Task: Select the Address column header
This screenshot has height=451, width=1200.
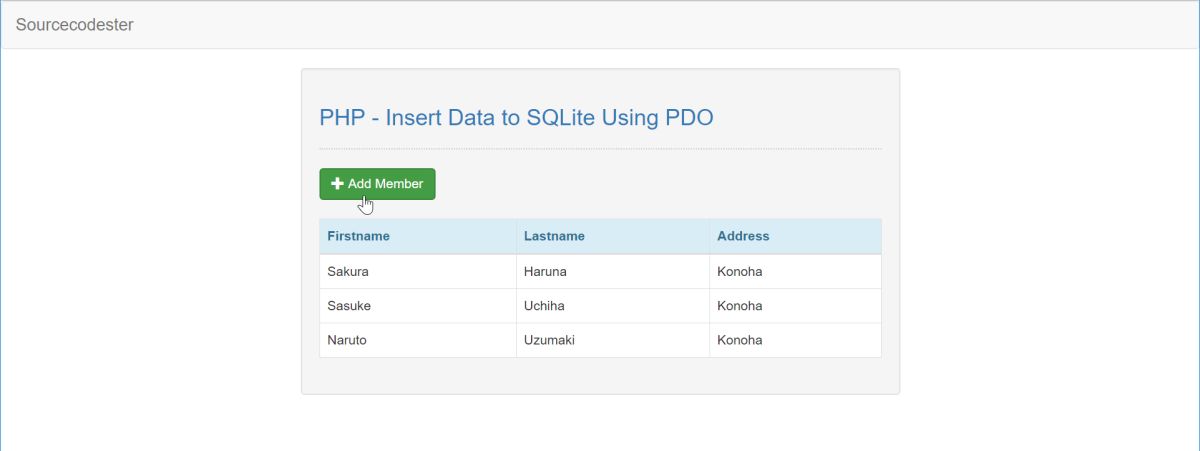Action: point(743,236)
